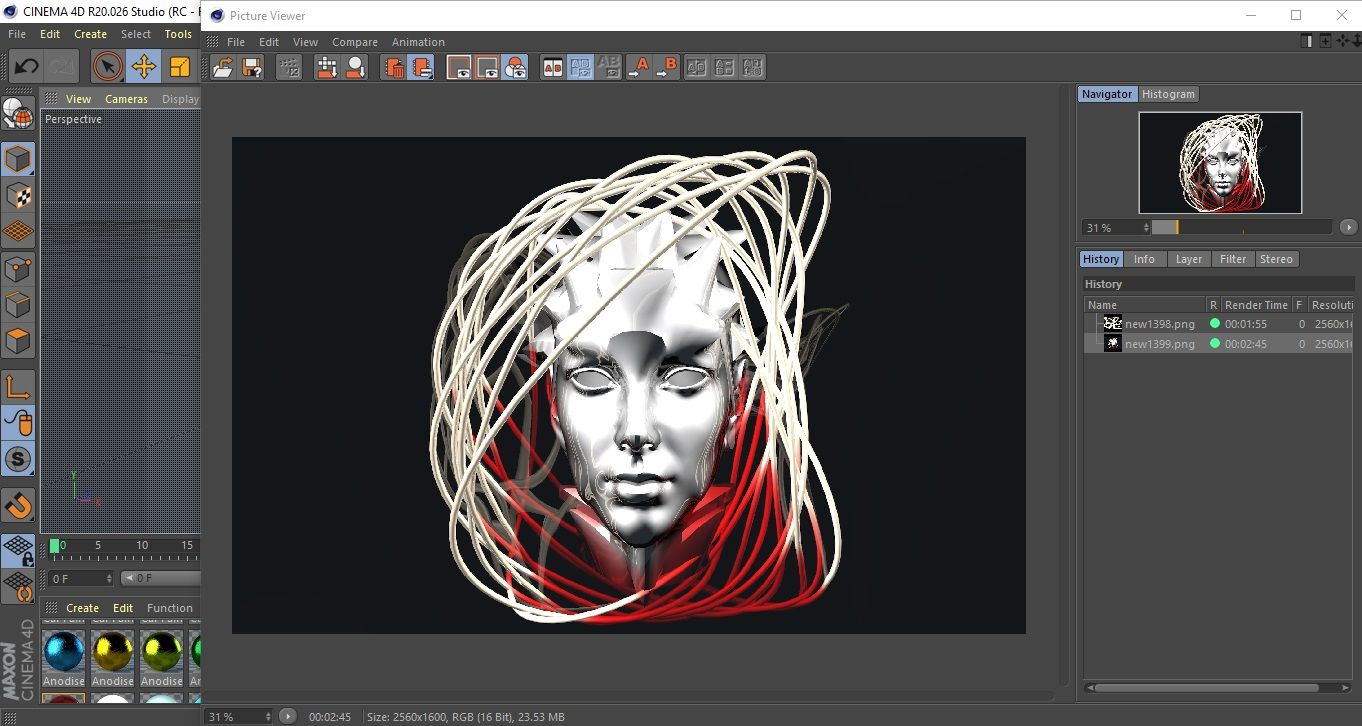
Task: Click the Workplane orange grid icon
Action: point(18,231)
